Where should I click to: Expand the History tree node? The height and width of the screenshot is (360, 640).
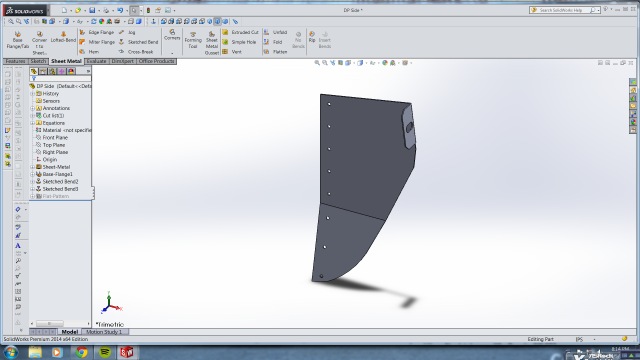tap(33, 93)
